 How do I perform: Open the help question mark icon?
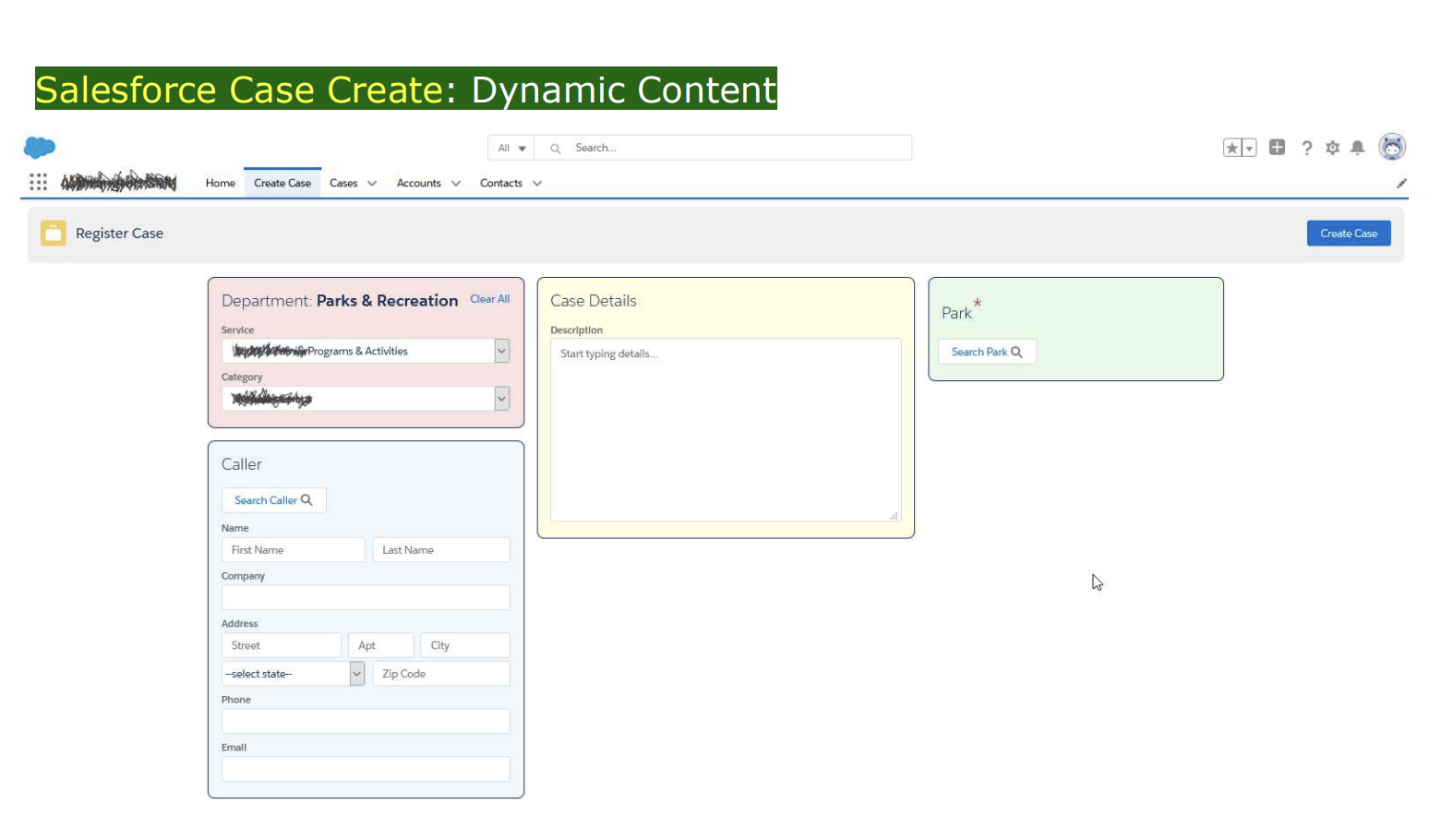pyautogui.click(x=1306, y=148)
